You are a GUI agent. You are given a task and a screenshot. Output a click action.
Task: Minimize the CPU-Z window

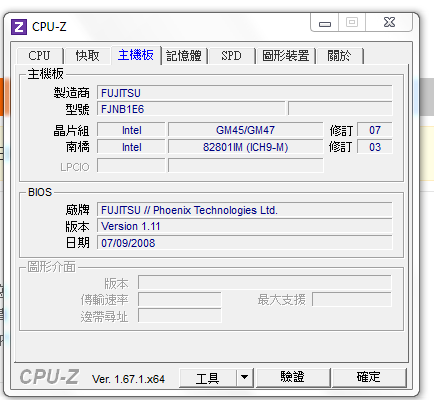point(325,23)
